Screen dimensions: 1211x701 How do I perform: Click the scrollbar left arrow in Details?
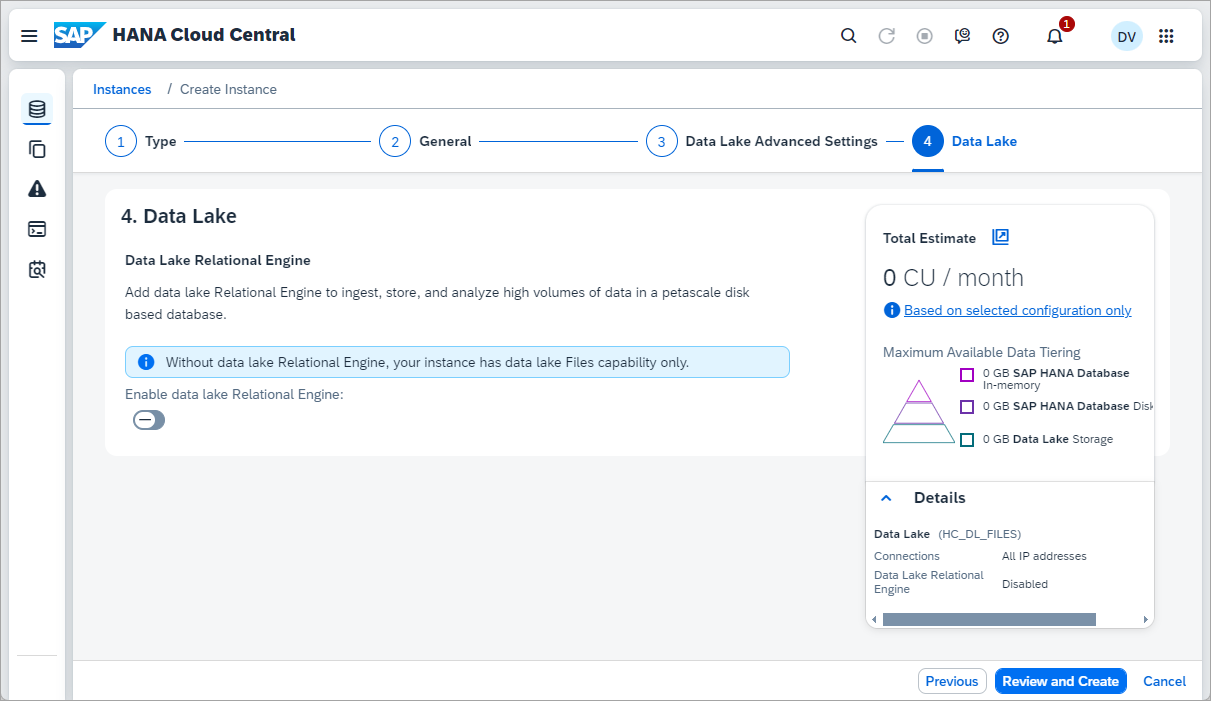[x=874, y=620]
